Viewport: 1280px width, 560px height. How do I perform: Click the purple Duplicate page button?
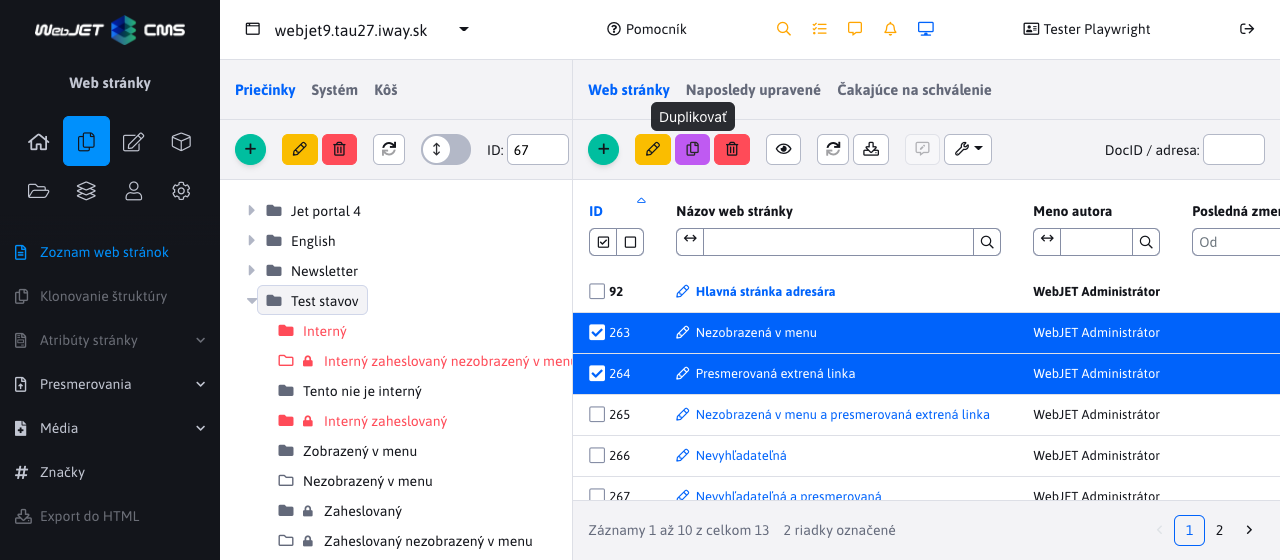click(692, 150)
